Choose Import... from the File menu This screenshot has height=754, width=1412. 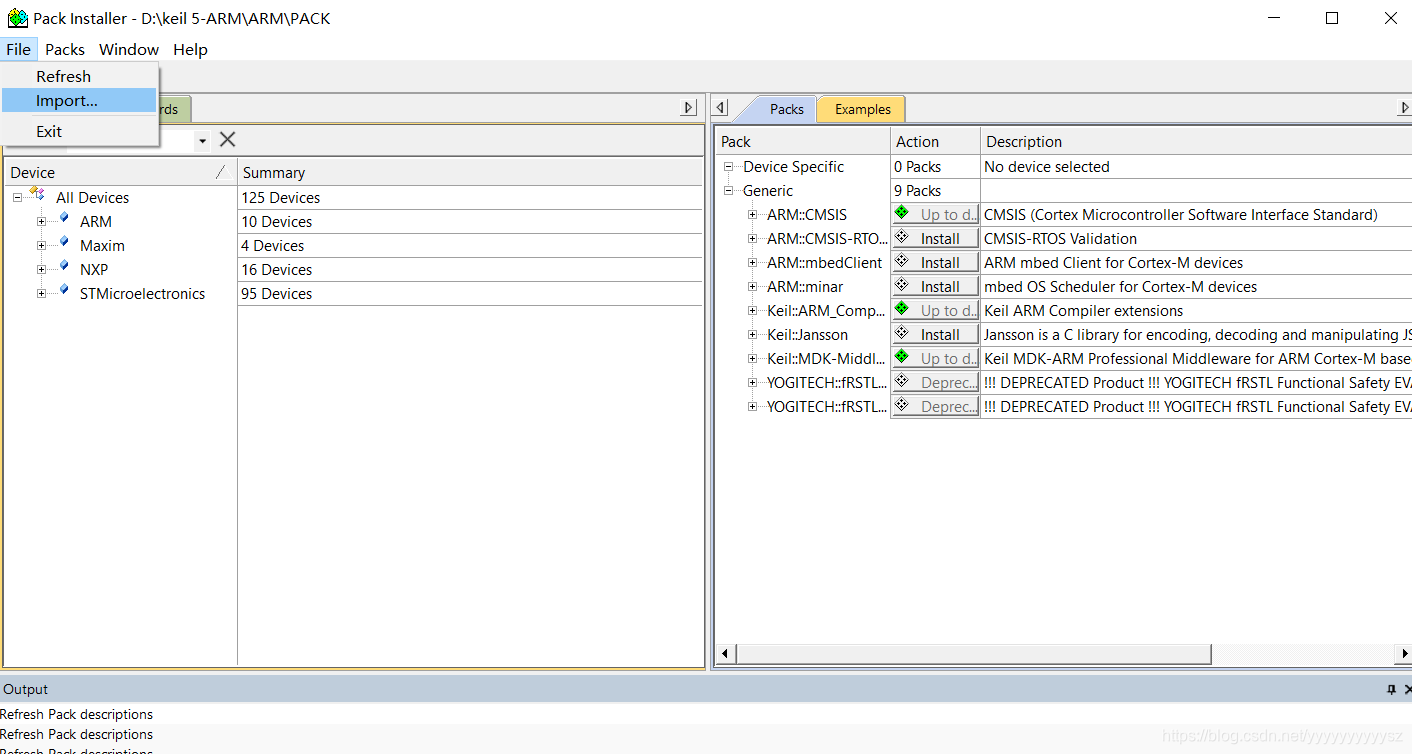point(79,100)
